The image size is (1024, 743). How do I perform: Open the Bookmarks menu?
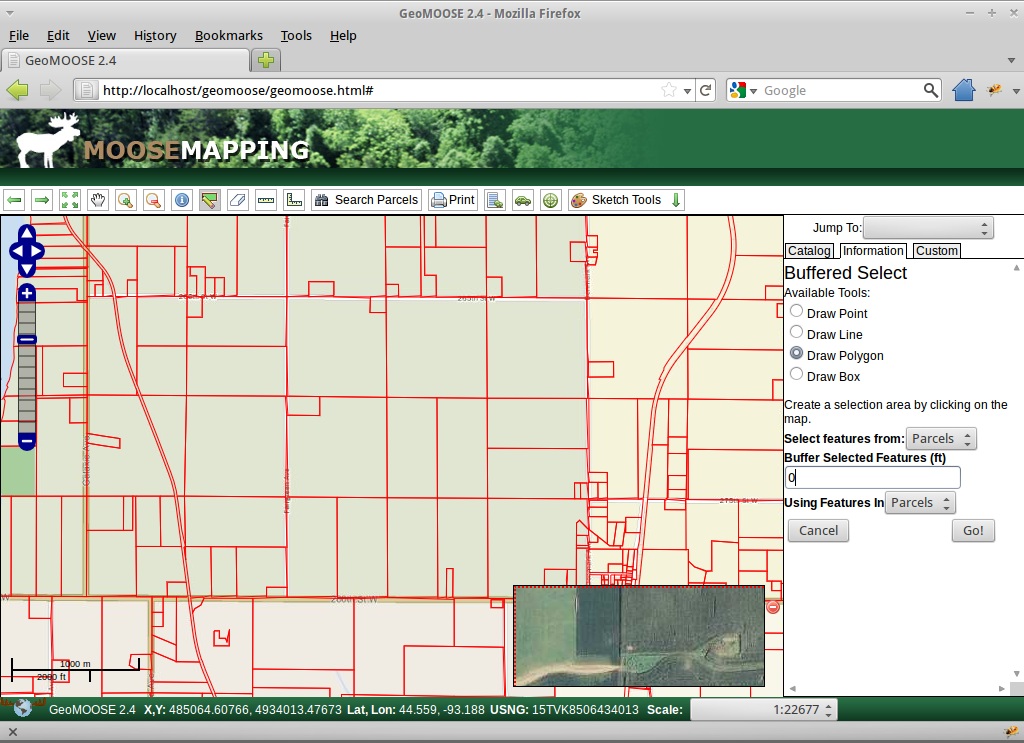tap(229, 36)
